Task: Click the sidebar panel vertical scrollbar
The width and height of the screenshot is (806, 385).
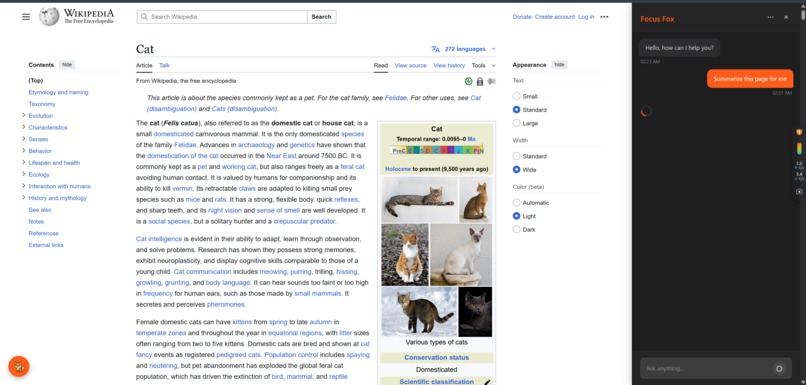Action: (x=803, y=14)
